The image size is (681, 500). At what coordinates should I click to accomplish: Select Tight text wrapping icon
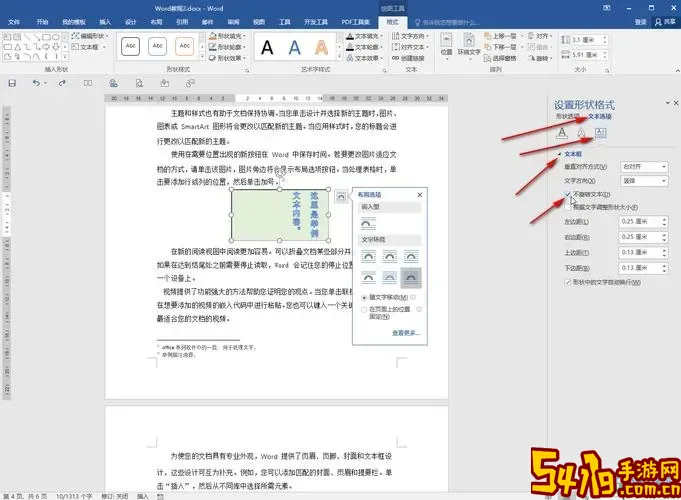tap(390, 256)
